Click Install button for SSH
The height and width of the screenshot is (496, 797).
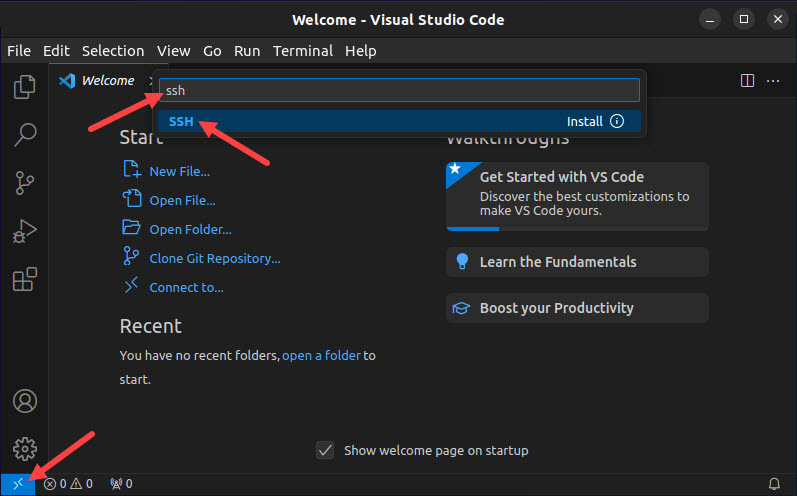[585, 121]
